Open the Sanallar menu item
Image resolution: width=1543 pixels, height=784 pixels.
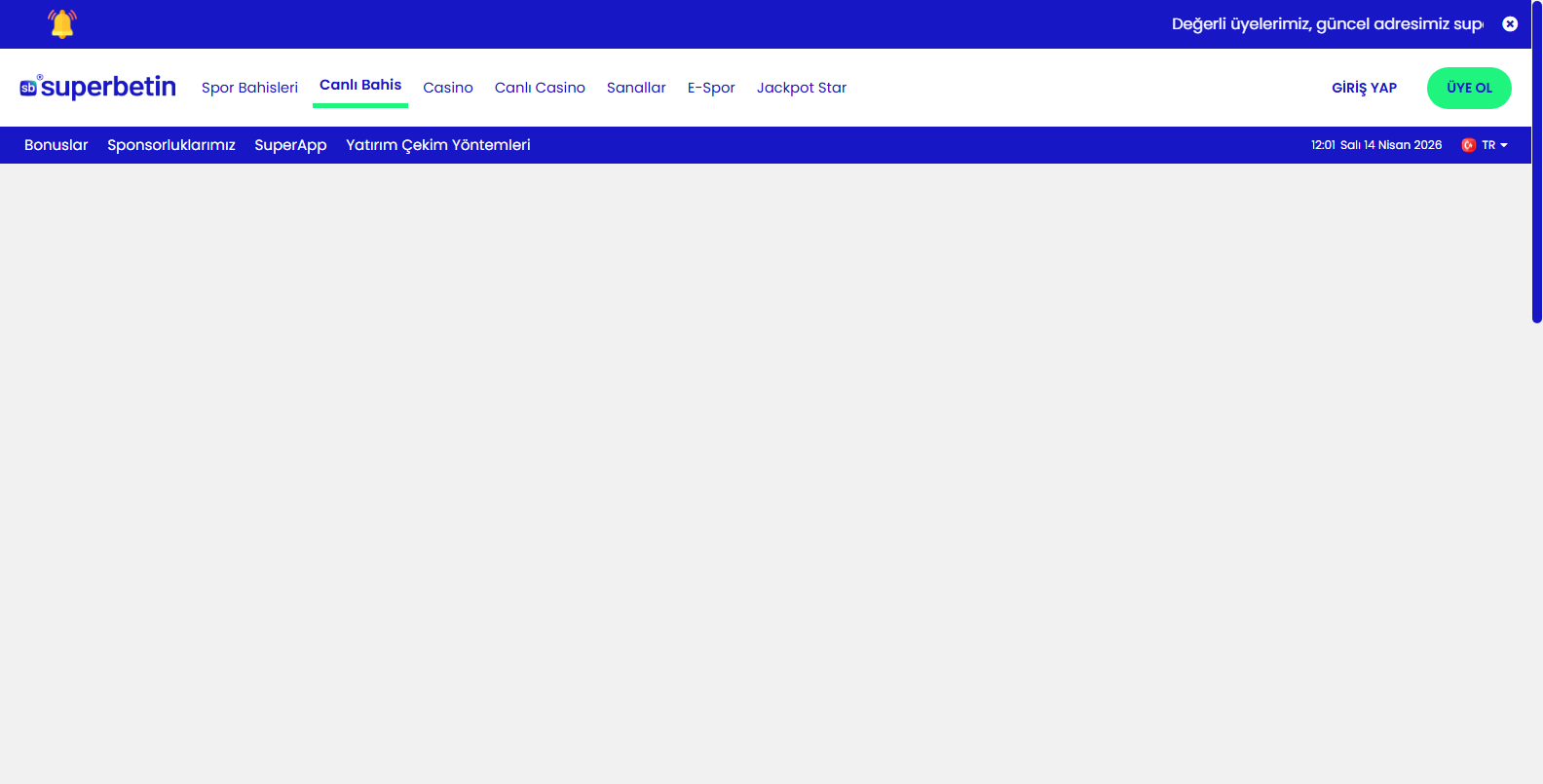tap(636, 88)
